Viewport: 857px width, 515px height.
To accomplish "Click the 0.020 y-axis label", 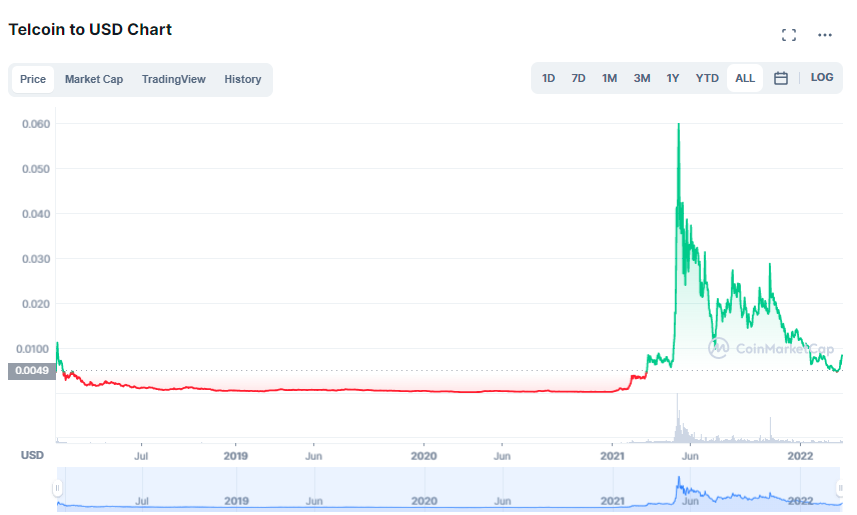I will (36, 304).
